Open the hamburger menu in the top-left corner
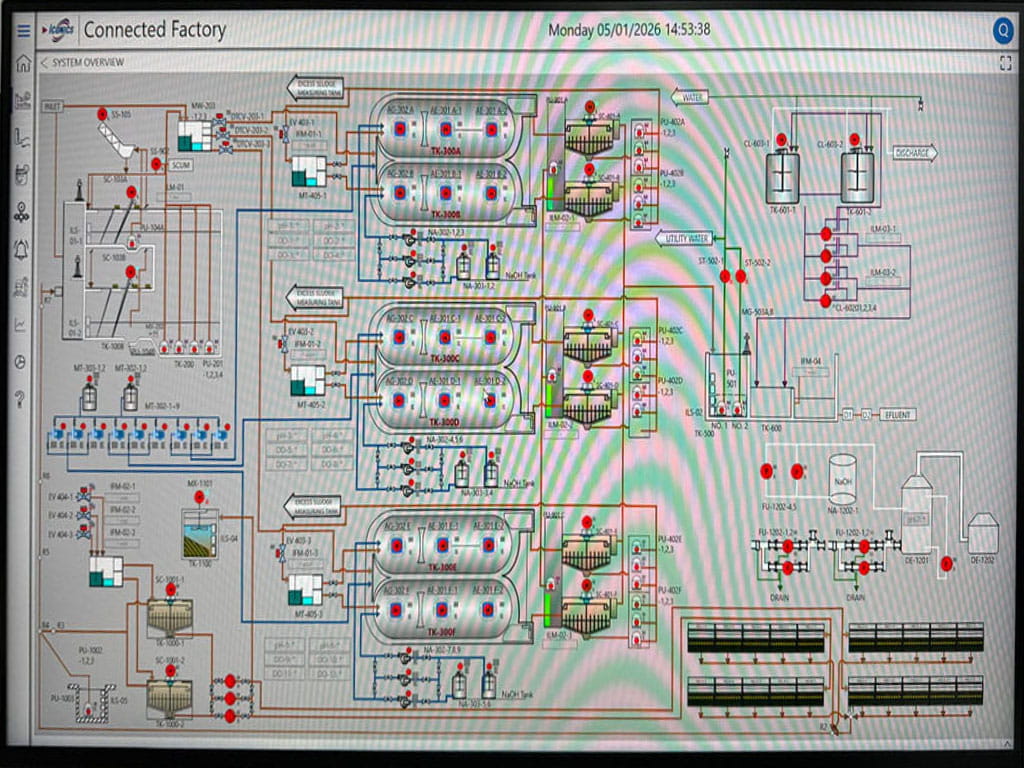This screenshot has width=1024, height=768. pyautogui.click(x=23, y=31)
